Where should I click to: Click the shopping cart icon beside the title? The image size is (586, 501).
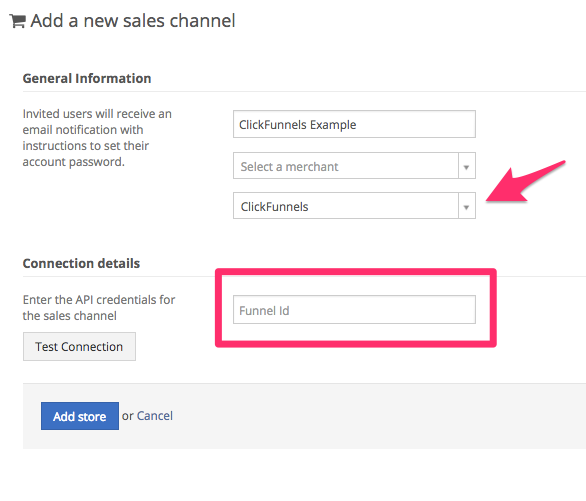point(18,21)
